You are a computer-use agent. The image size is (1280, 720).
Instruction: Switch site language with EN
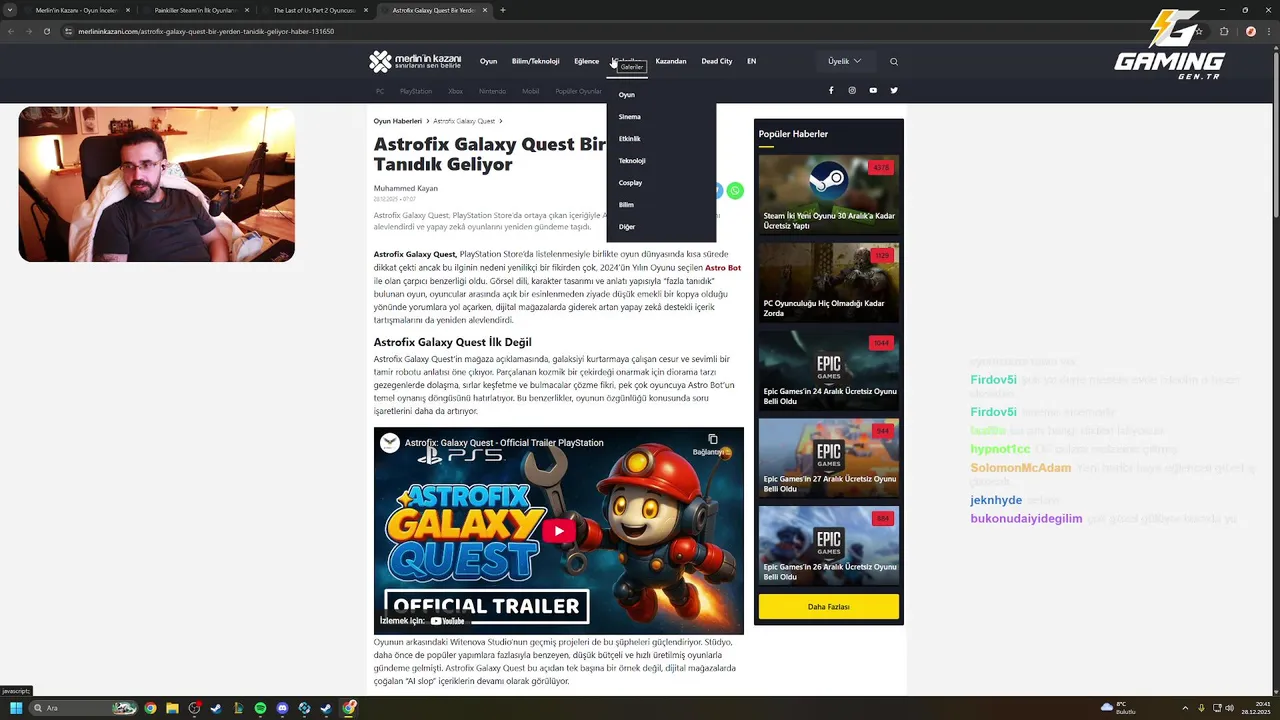click(751, 61)
